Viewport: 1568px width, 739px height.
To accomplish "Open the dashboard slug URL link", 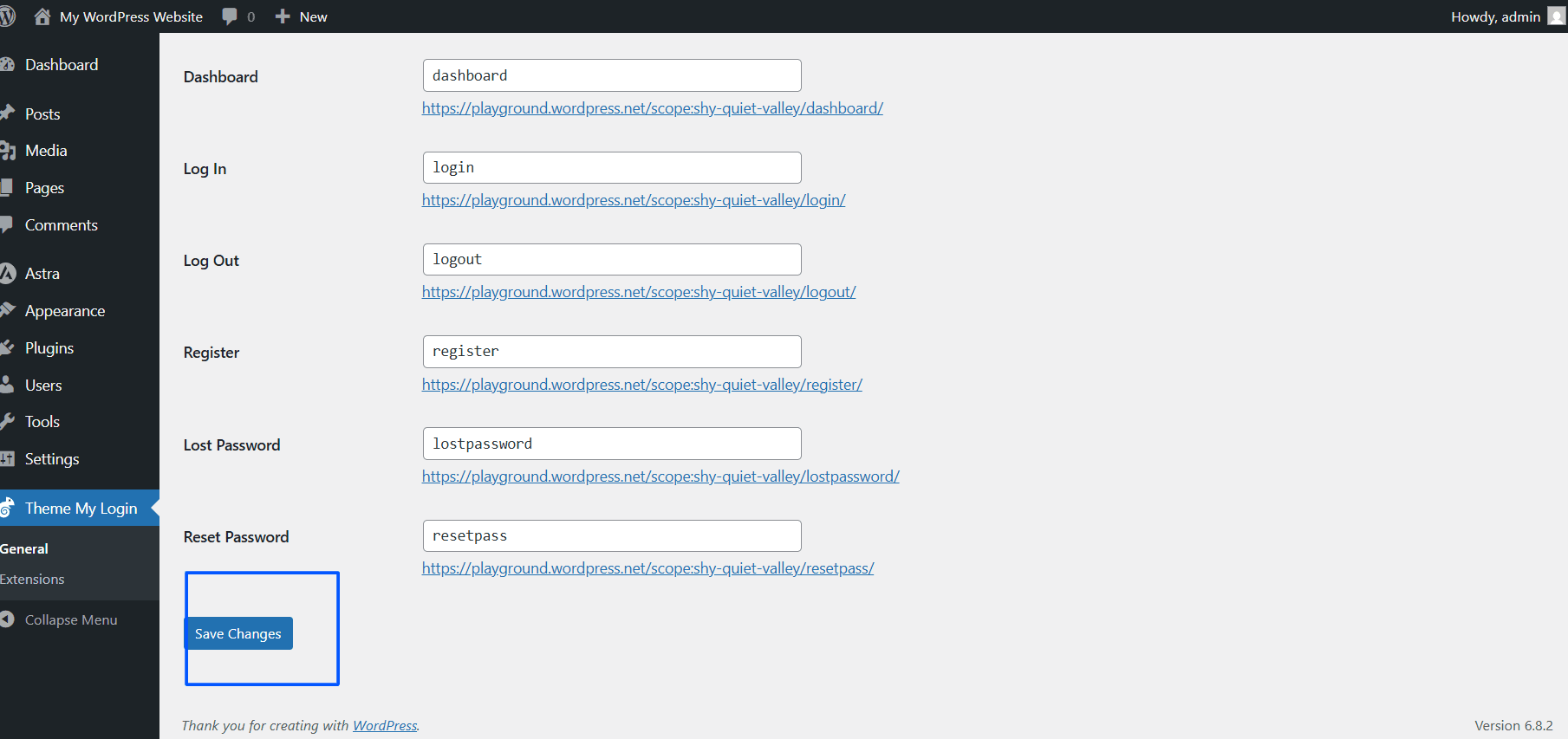I will click(x=653, y=108).
